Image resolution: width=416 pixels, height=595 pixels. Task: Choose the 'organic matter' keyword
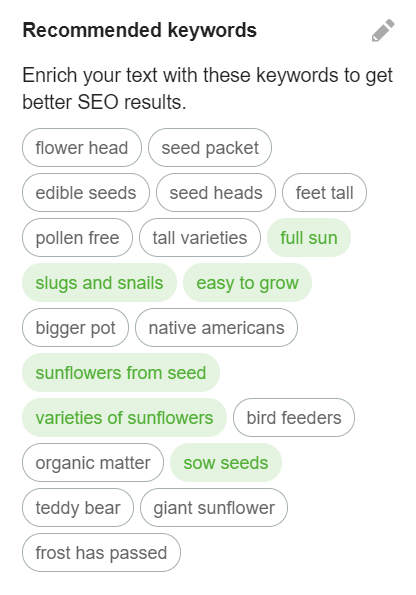point(93,463)
